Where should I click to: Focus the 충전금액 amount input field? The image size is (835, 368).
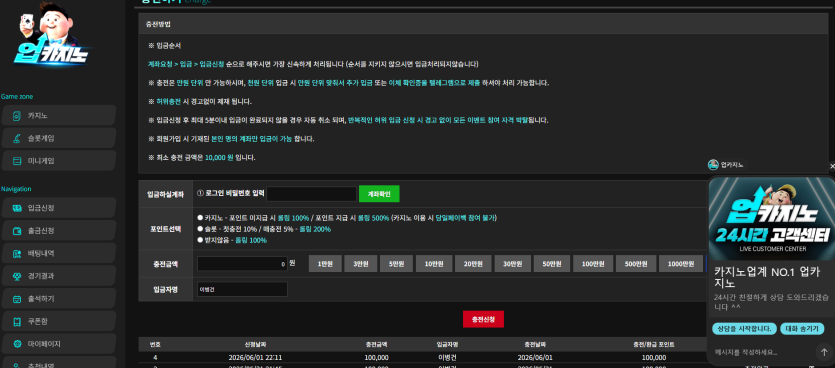pos(242,264)
